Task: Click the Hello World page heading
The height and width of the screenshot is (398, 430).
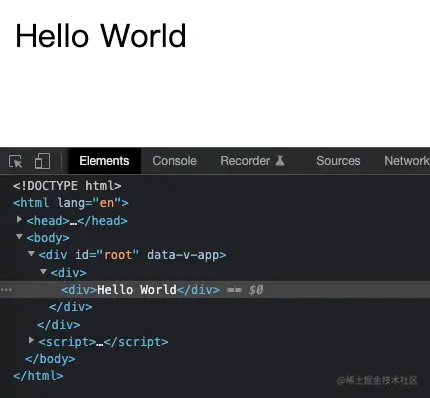Action: 101,36
